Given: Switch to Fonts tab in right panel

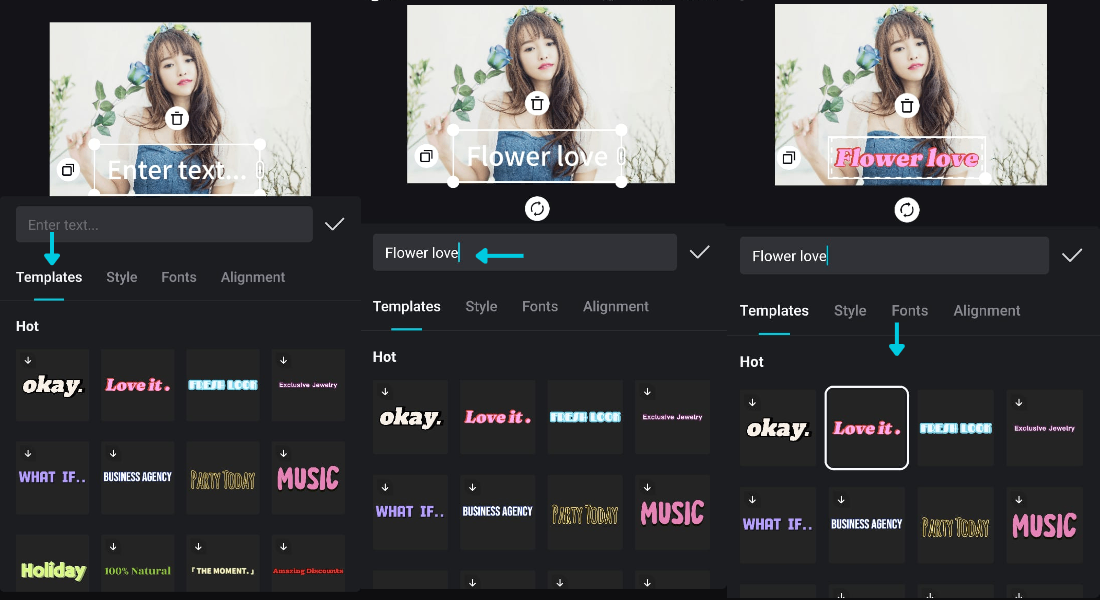Looking at the screenshot, I should pyautogui.click(x=910, y=311).
